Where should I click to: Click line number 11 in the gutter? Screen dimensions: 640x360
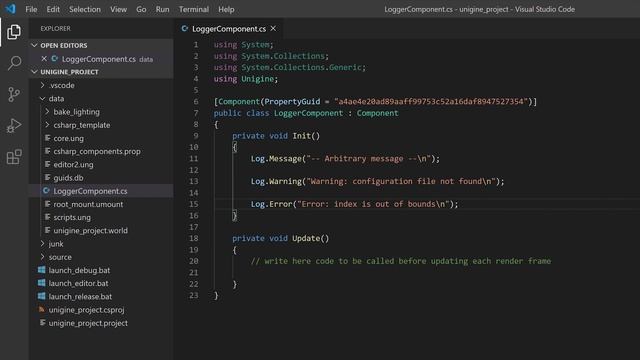(193, 158)
